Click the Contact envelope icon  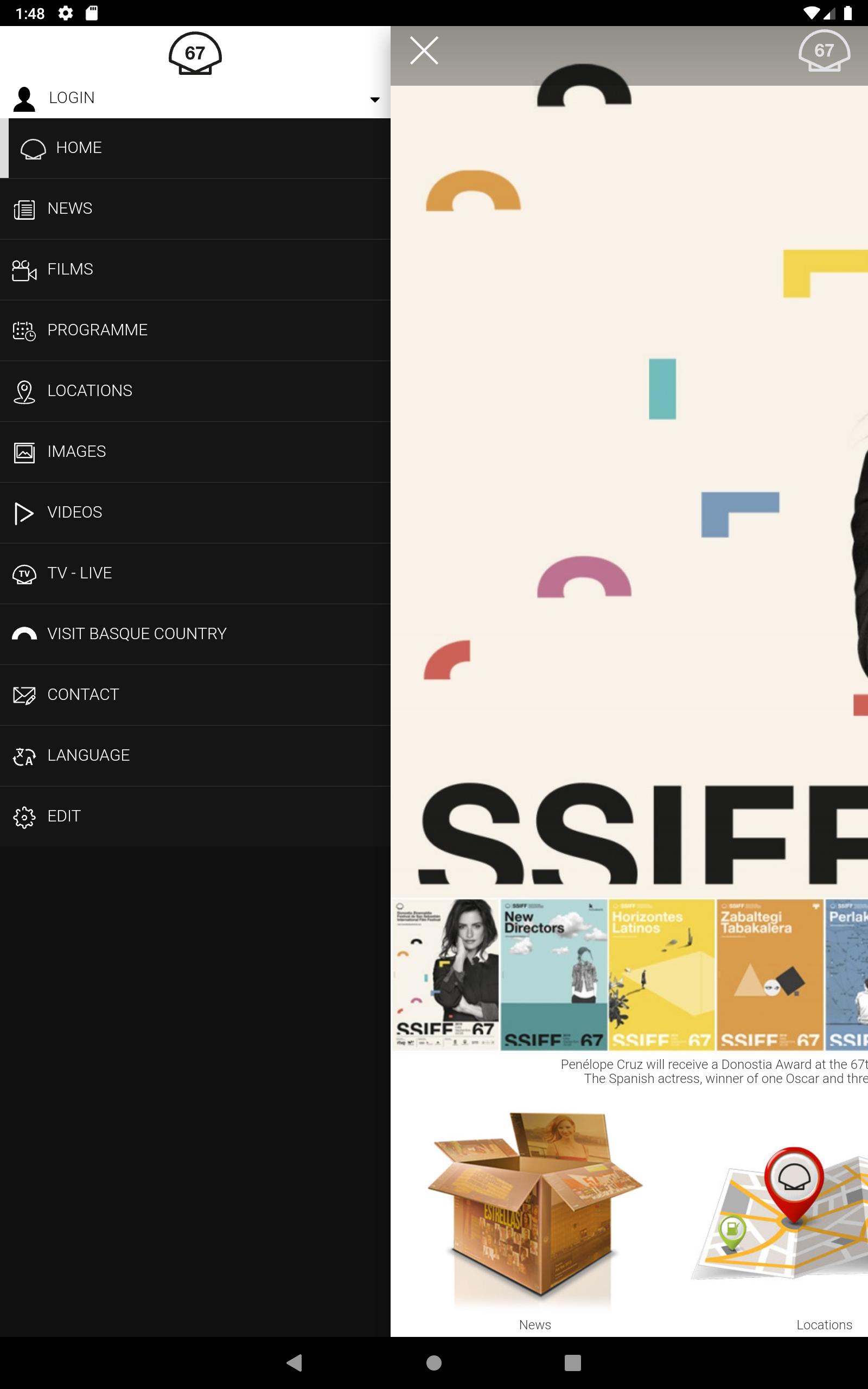pos(24,695)
